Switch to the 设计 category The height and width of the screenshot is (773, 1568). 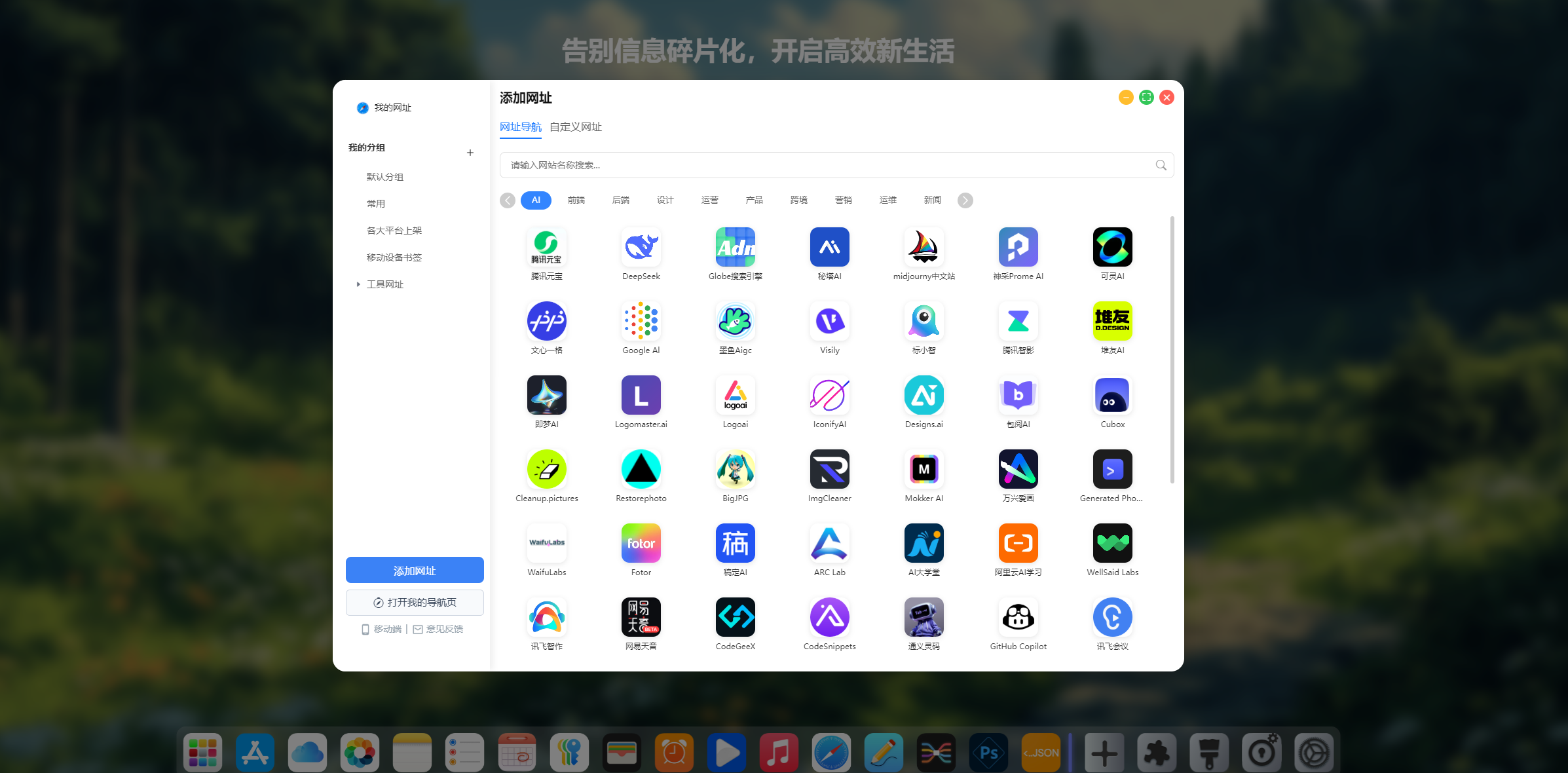click(665, 200)
